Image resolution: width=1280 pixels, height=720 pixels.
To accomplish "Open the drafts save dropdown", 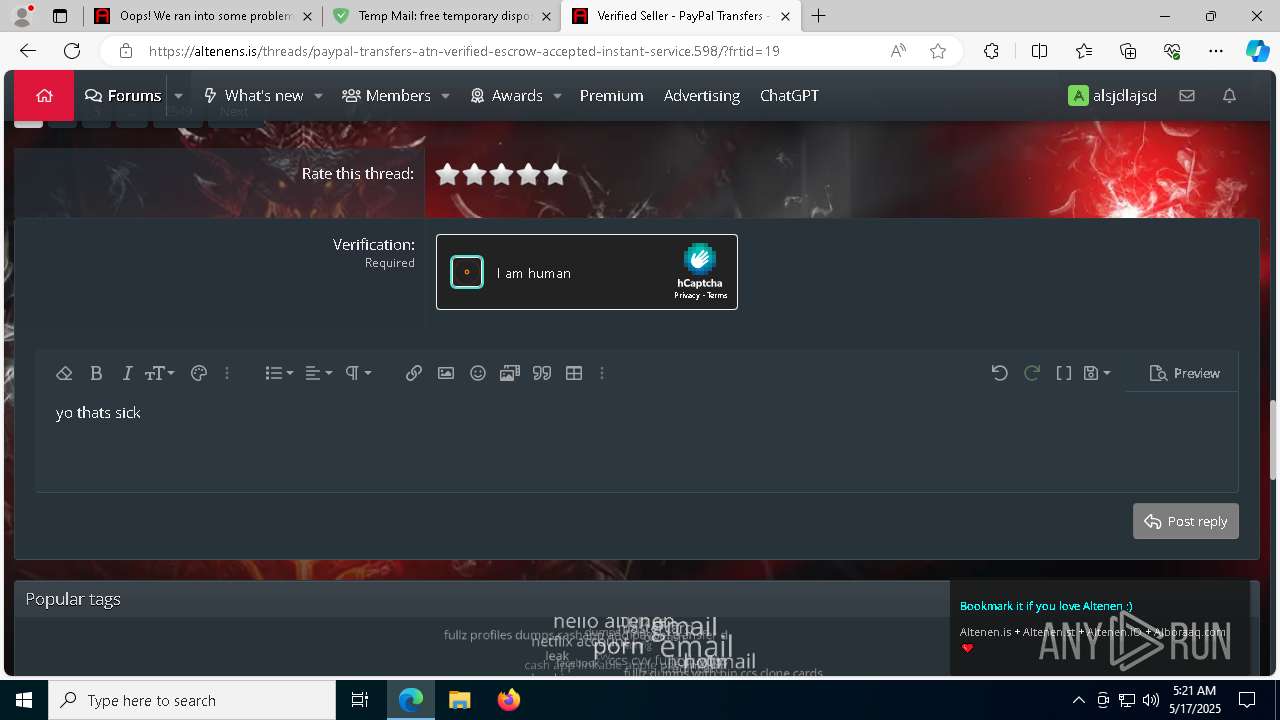I will [x=1097, y=373].
